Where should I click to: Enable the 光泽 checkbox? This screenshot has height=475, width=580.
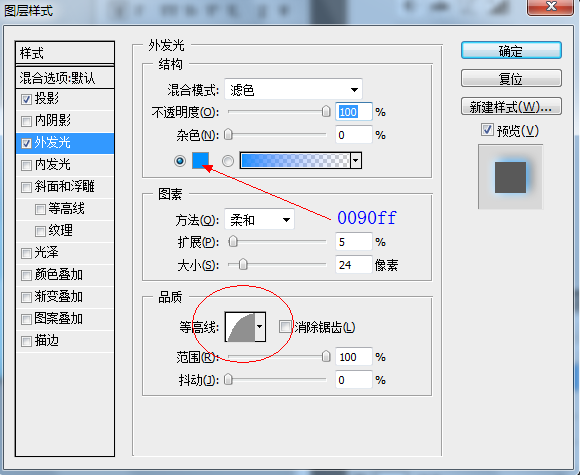[26, 253]
